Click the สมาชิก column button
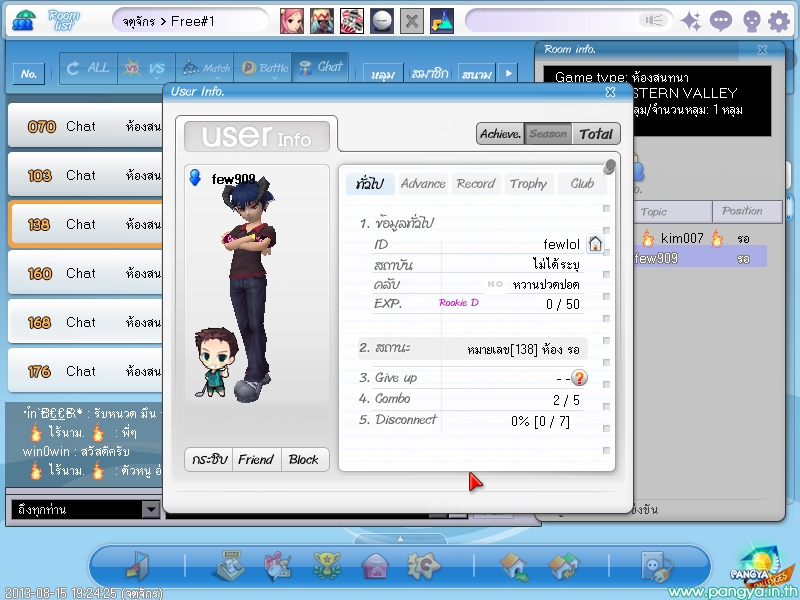 [430, 74]
